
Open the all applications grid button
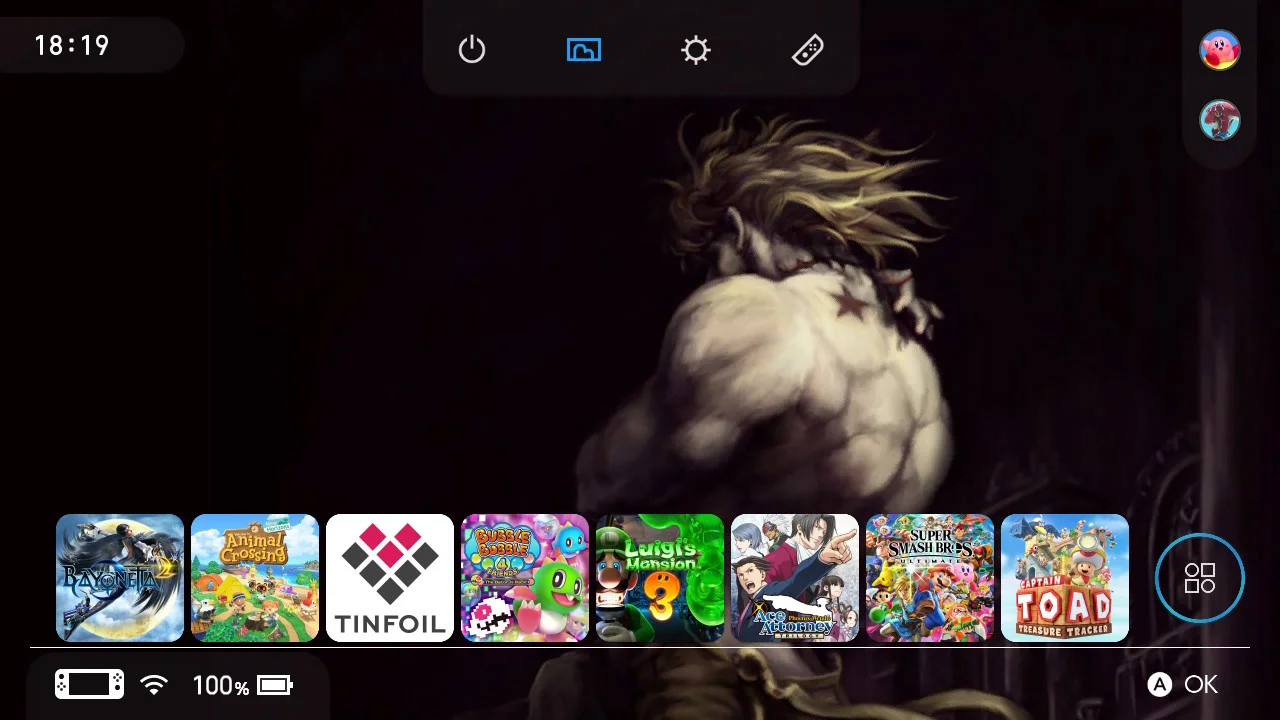tap(1200, 578)
